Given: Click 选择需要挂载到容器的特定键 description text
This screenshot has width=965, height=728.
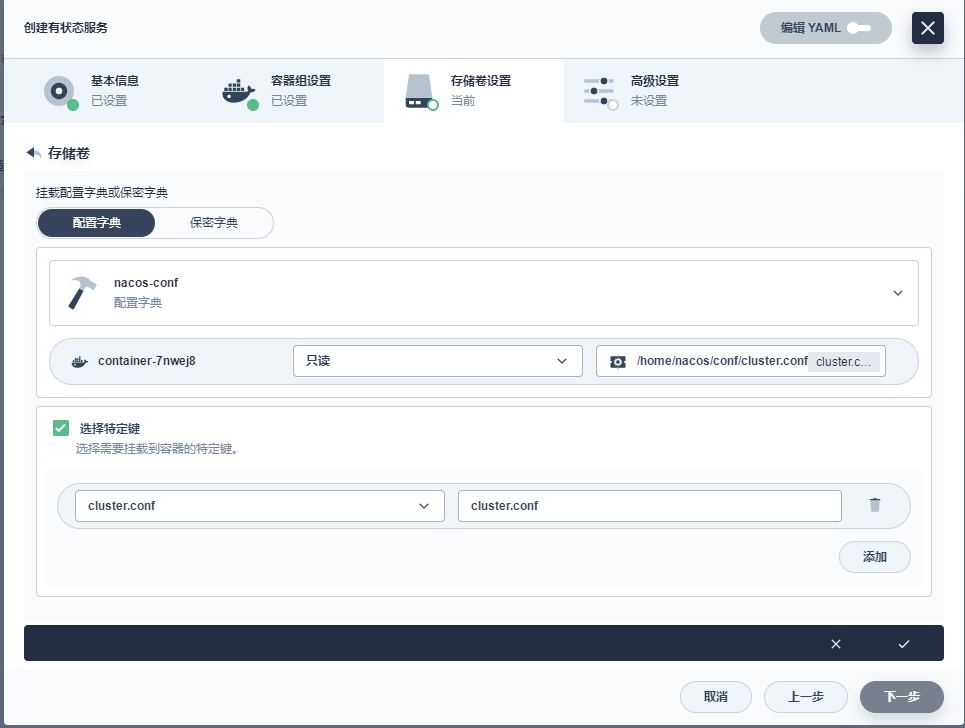Looking at the screenshot, I should tap(157, 449).
